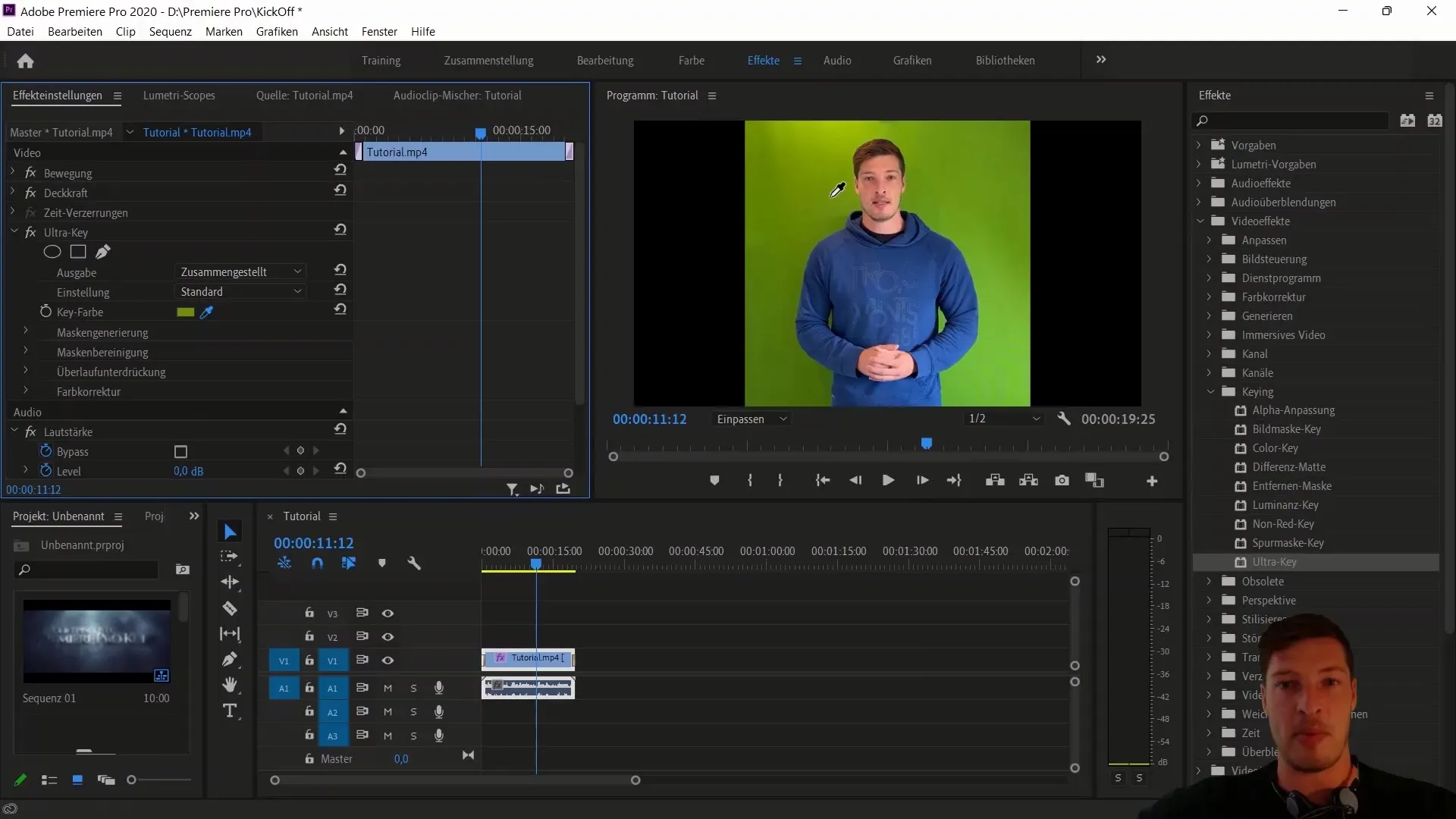Click the Lift button in Program monitor

pos(995,481)
